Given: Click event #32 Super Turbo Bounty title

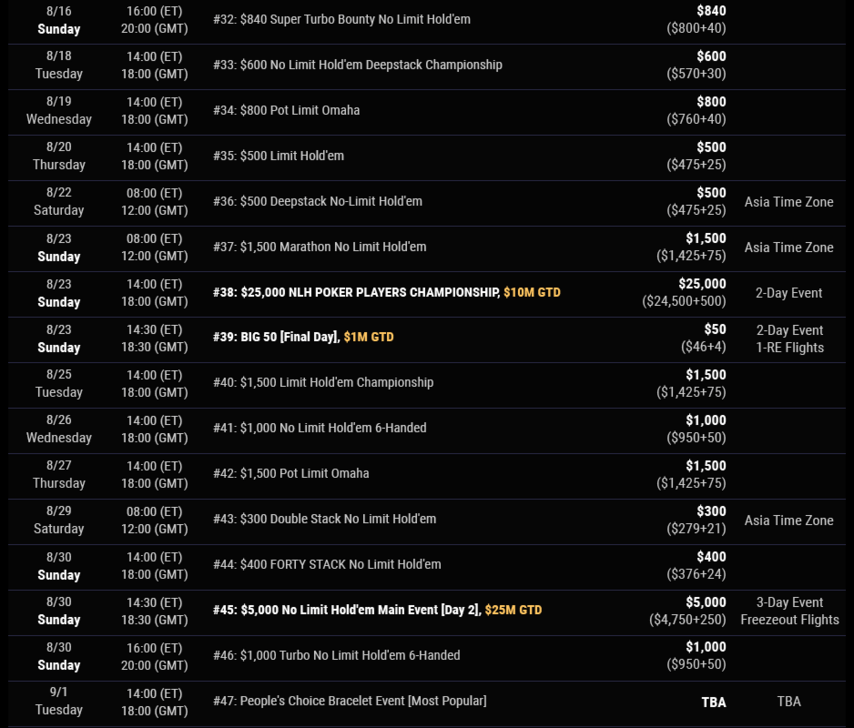Looking at the screenshot, I should coord(341,19).
